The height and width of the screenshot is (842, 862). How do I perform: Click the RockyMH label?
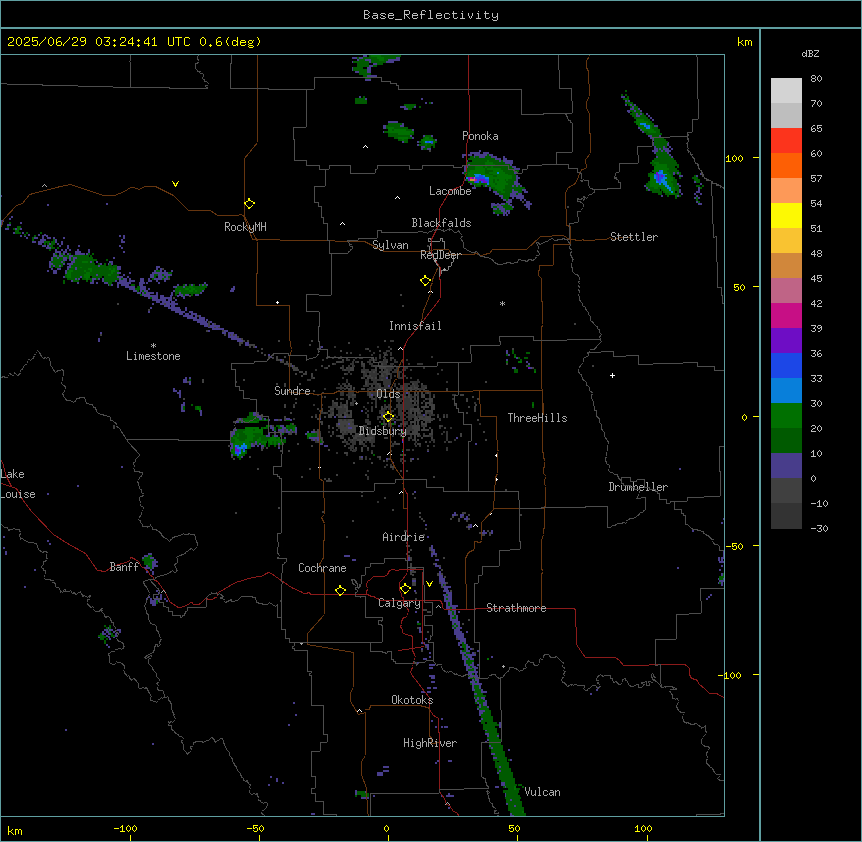pyautogui.click(x=245, y=227)
